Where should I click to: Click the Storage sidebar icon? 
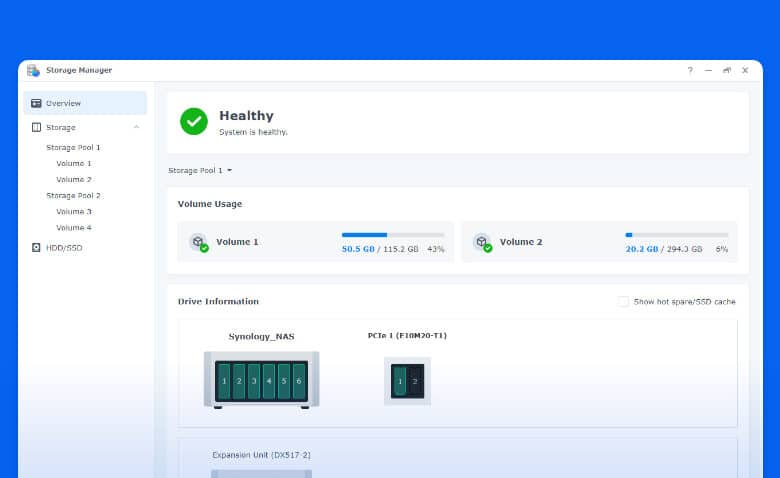pos(36,127)
